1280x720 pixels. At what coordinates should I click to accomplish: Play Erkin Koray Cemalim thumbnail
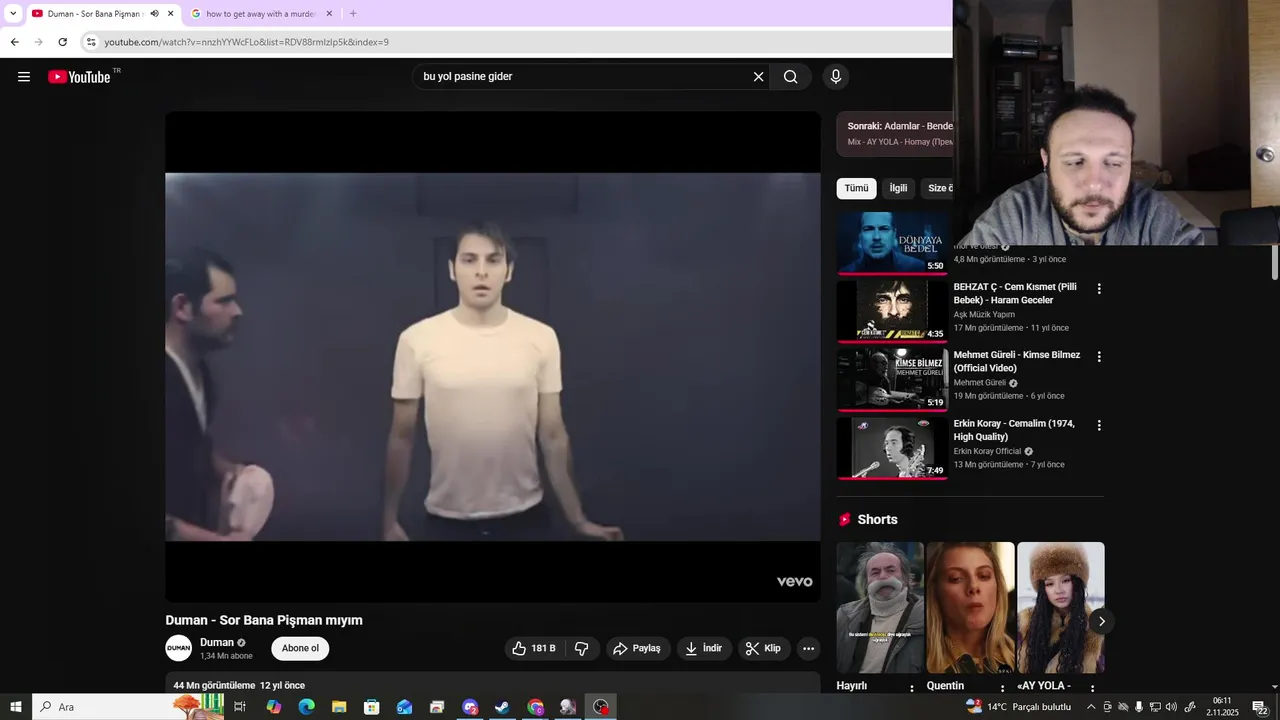[x=892, y=448]
